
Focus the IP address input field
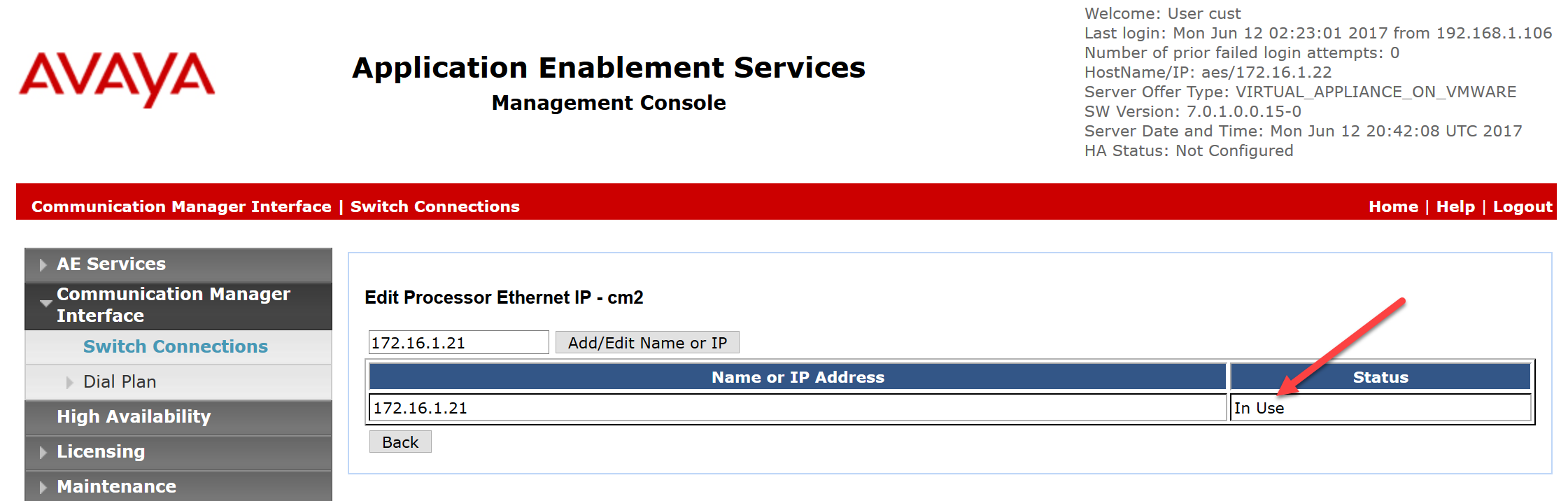click(x=458, y=343)
